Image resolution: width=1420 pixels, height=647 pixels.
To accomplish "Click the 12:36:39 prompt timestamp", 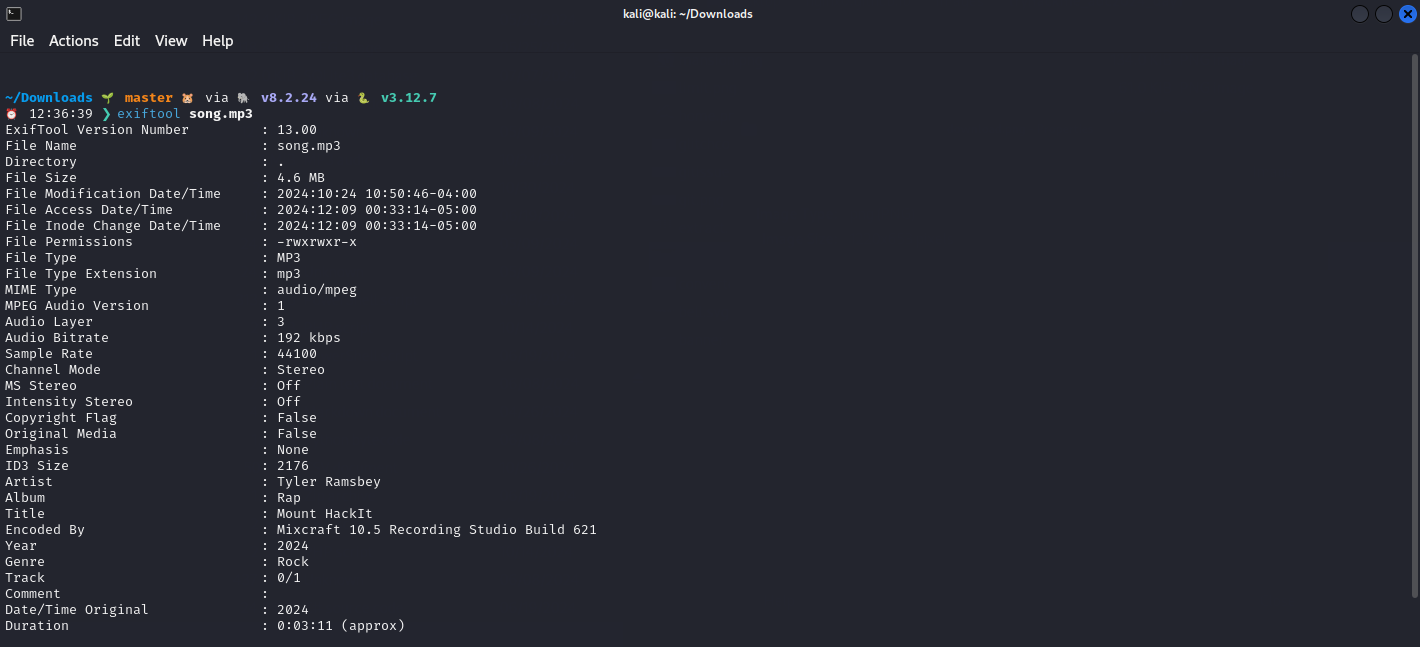I will coord(61,114).
